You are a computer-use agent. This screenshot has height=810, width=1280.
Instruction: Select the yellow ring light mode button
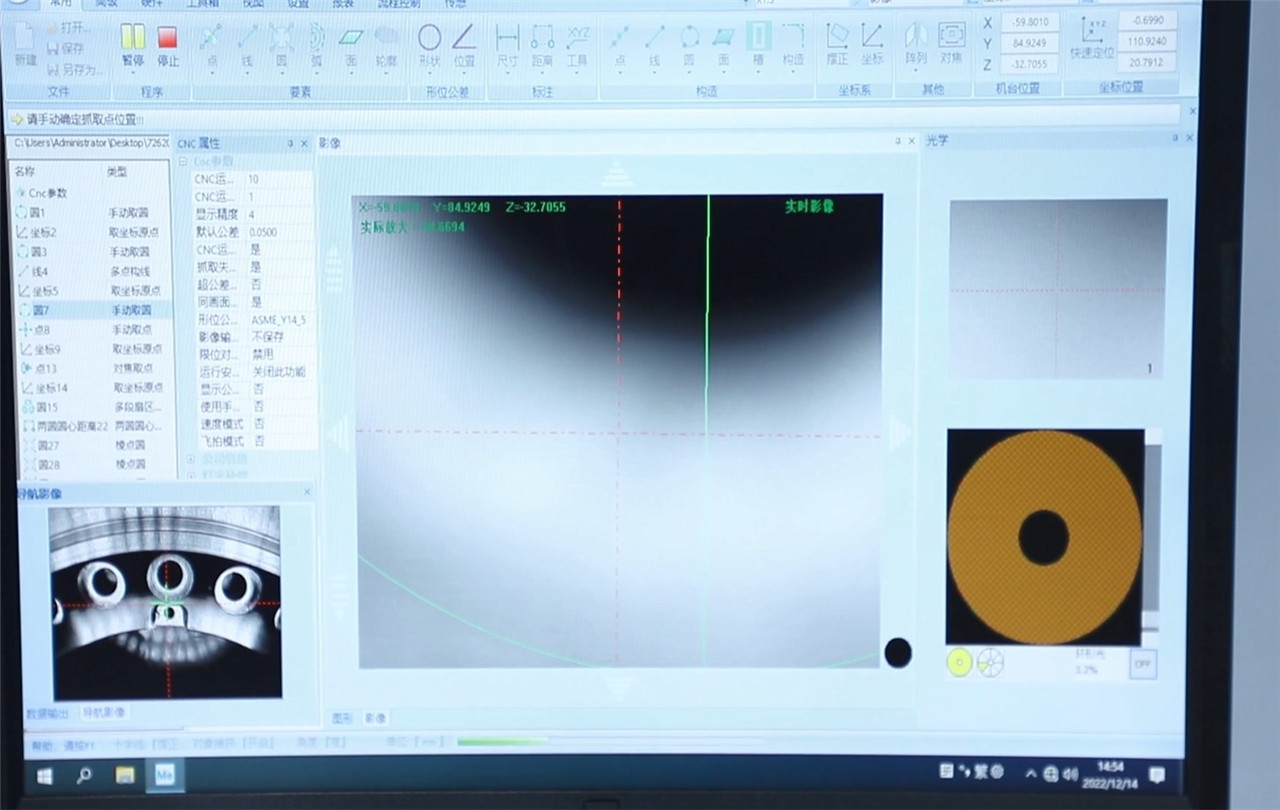959,662
